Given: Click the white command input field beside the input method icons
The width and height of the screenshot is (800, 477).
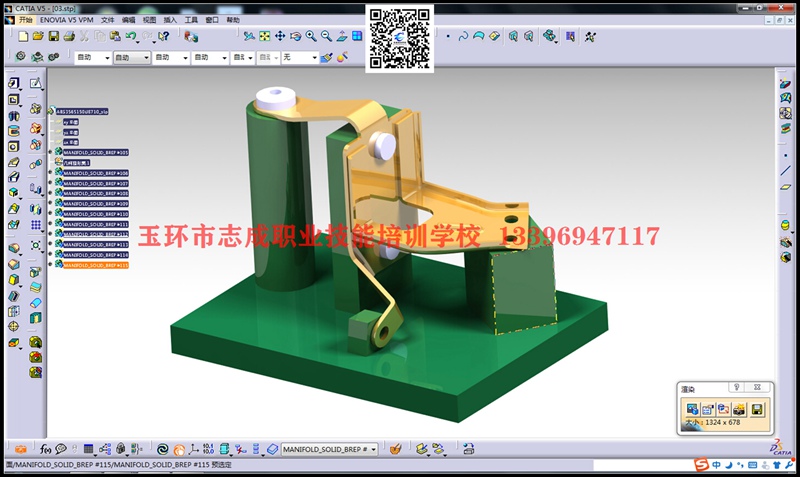Looking at the screenshot, I should (x=643, y=465).
